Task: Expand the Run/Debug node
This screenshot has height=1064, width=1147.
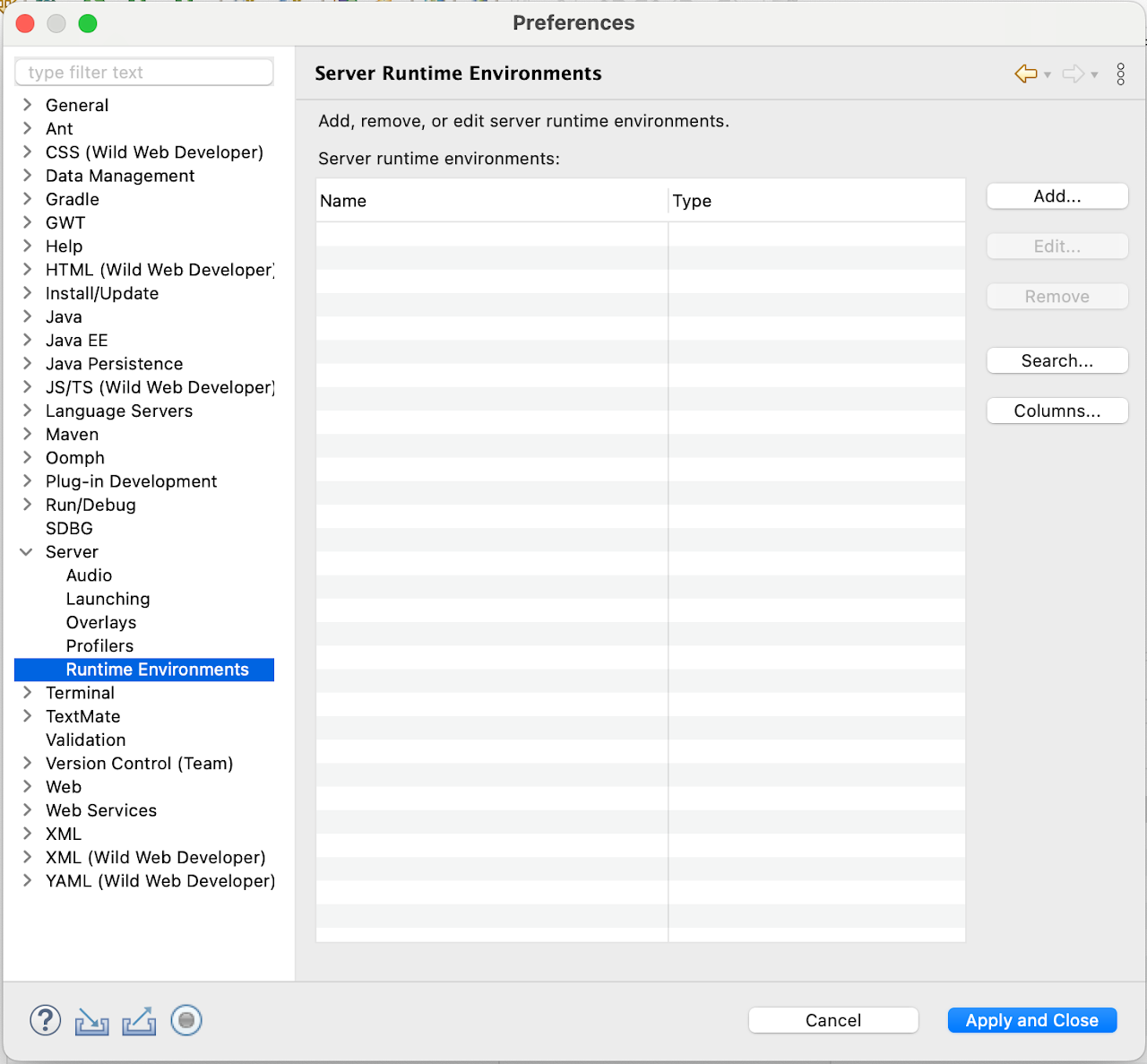Action: (x=27, y=505)
